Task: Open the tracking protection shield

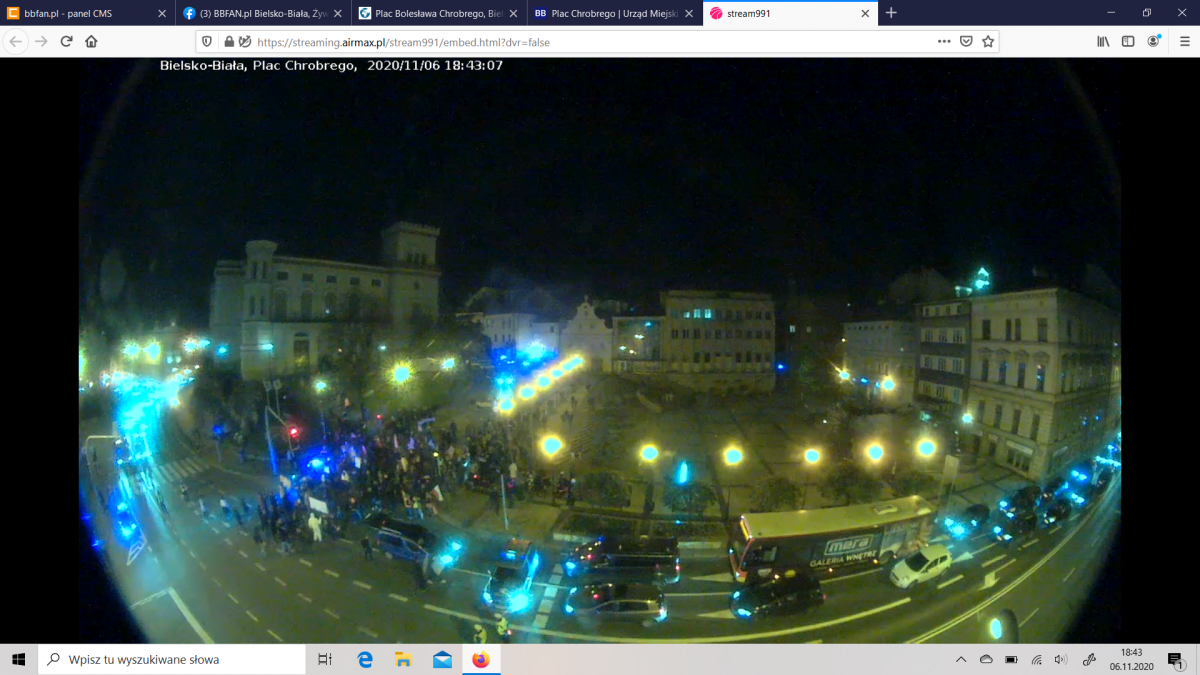Action: (x=207, y=42)
